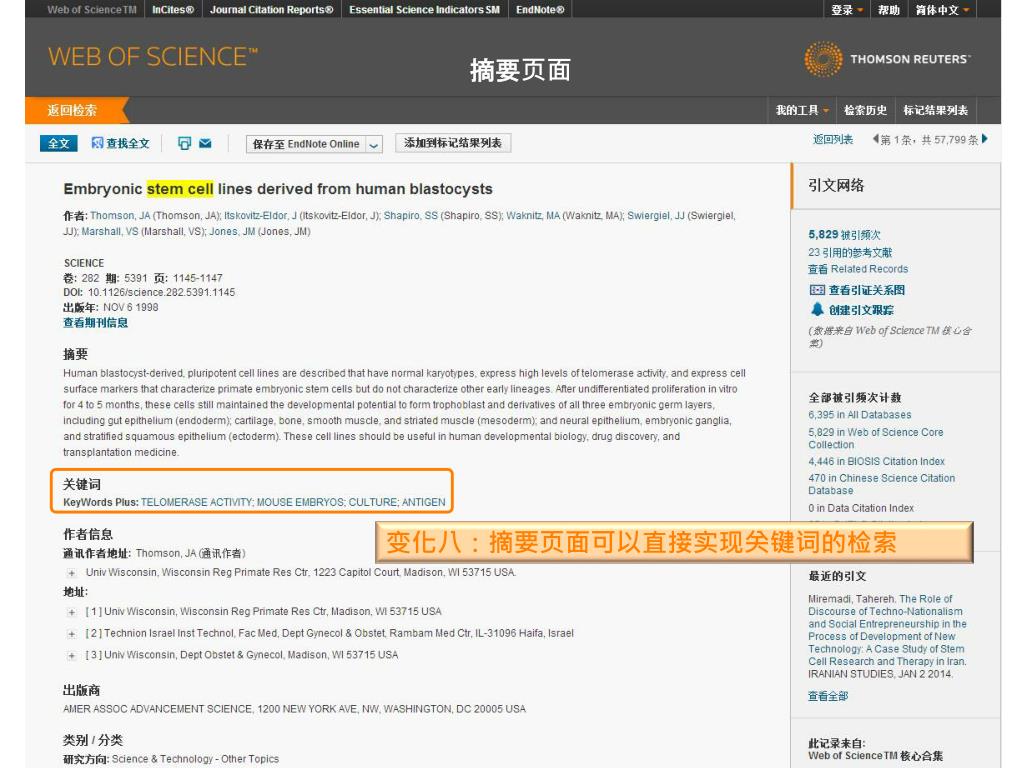Viewport: 1024px width, 768px height.
Task: Click author Swiergiel, JJ link
Action: (x=656, y=216)
